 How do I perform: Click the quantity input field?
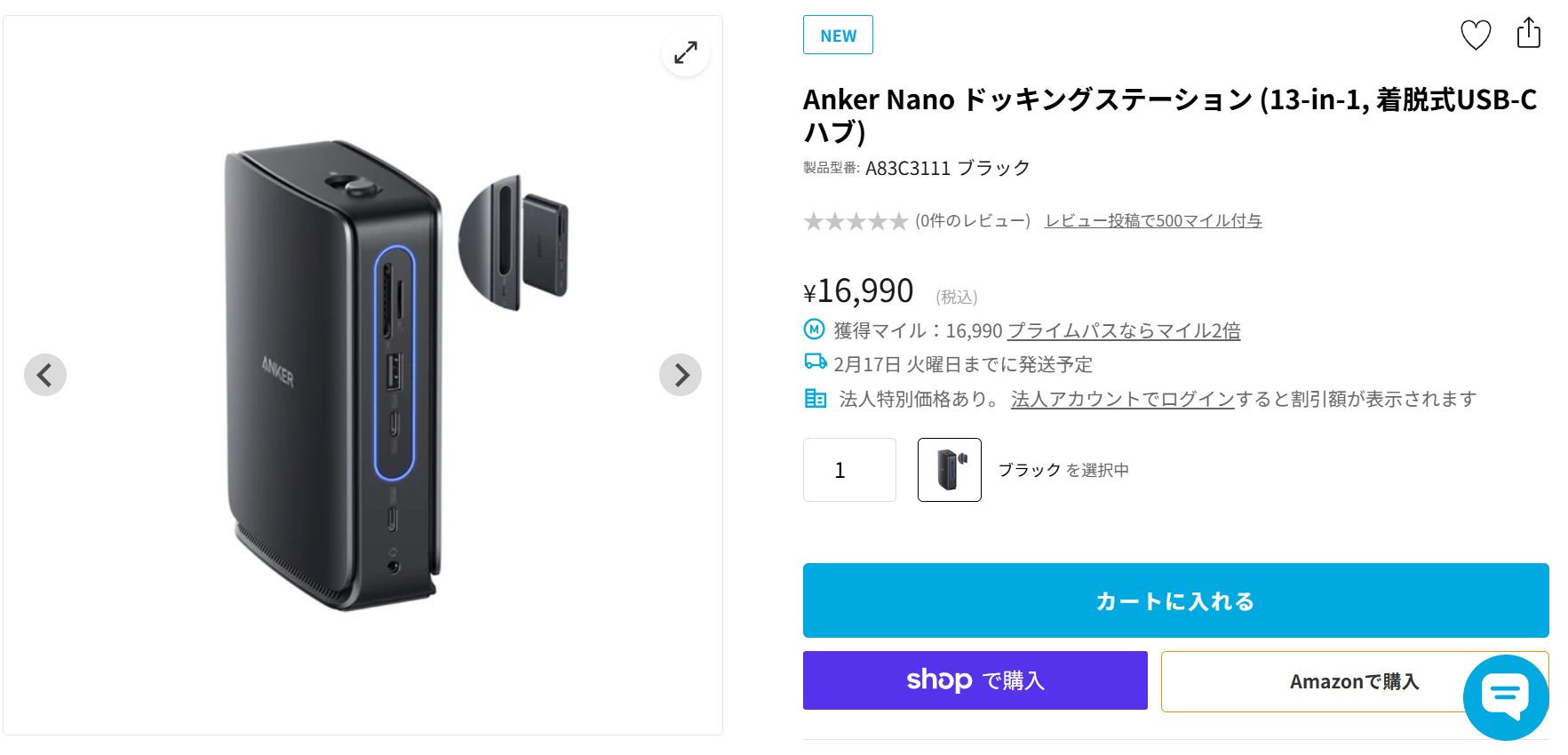tap(849, 470)
